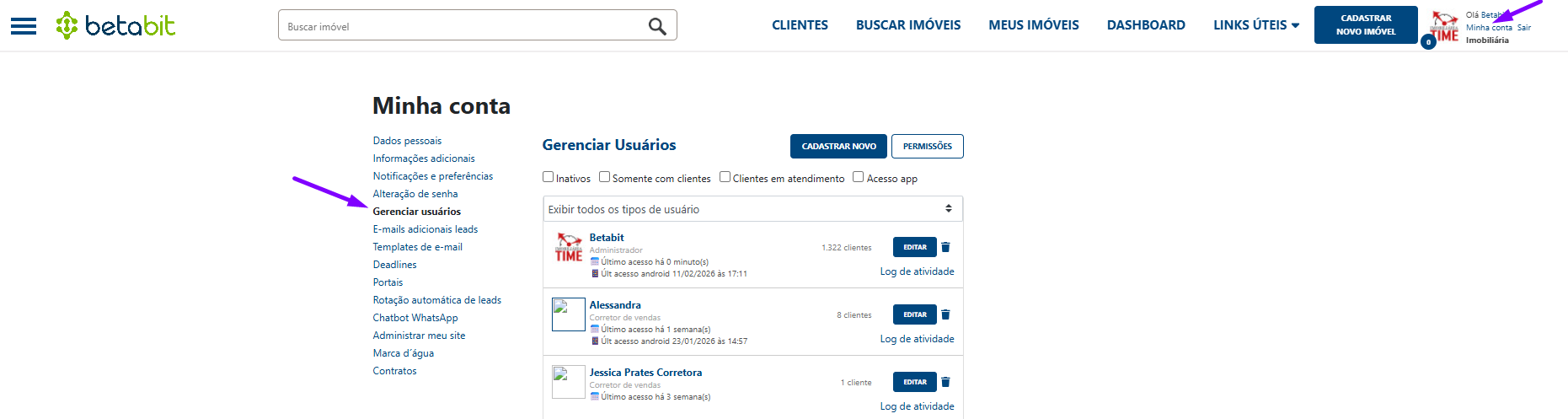
Task: Open Alessandra's profile picture thumbnail
Action: 569,314
